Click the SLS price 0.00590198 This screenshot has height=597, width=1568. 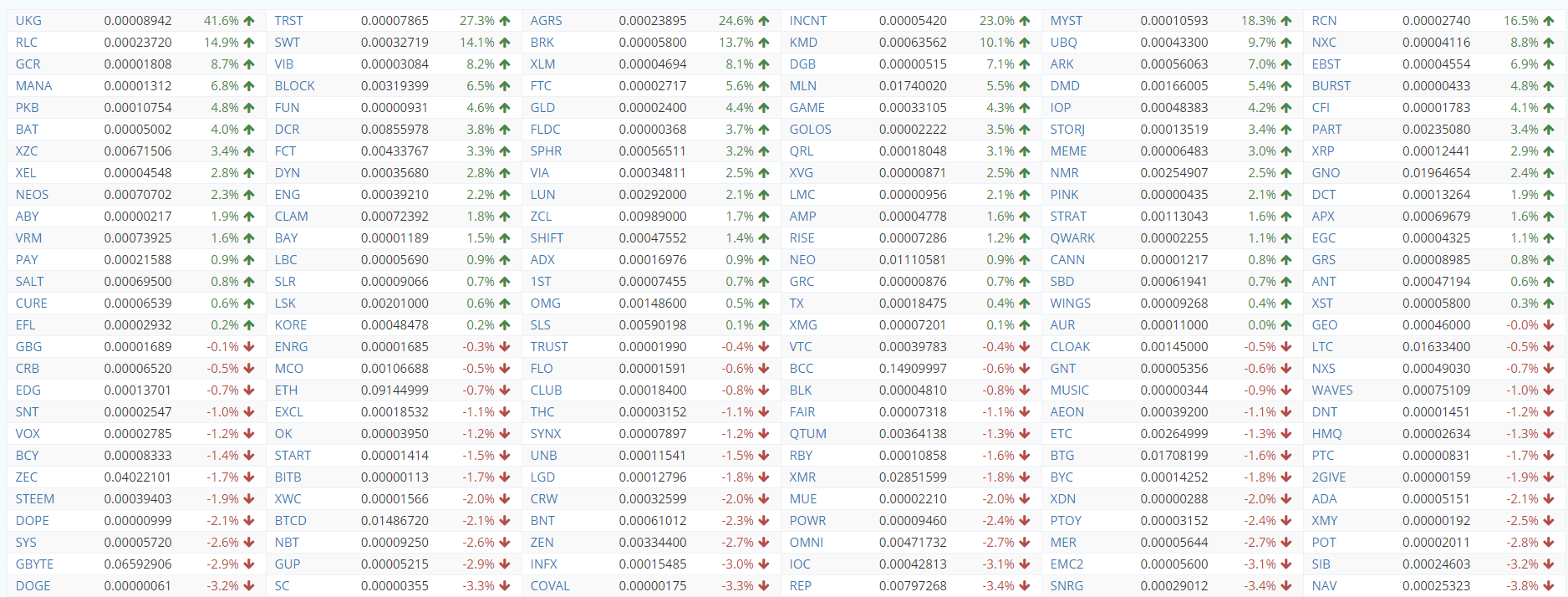(x=653, y=325)
